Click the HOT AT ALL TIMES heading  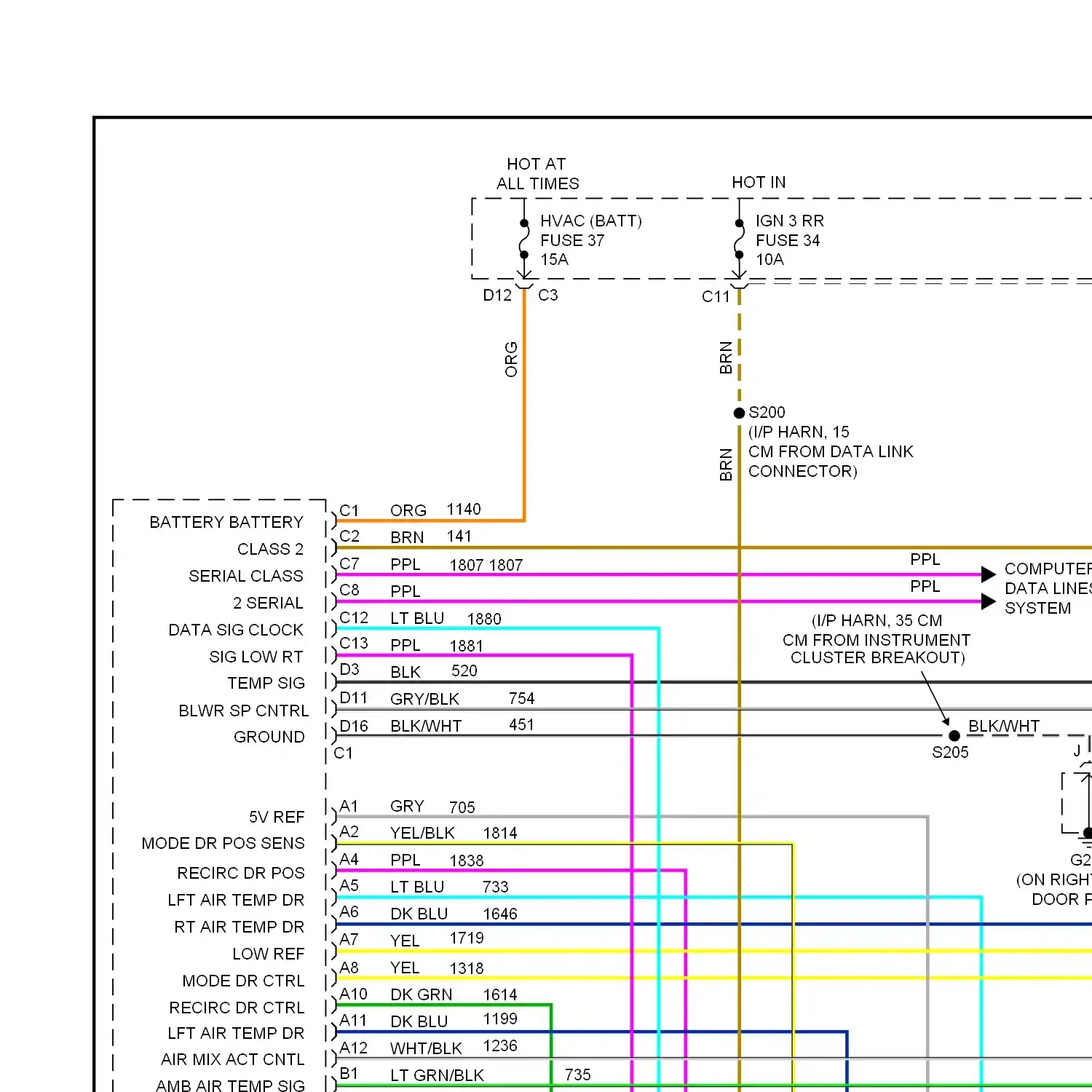click(537, 173)
